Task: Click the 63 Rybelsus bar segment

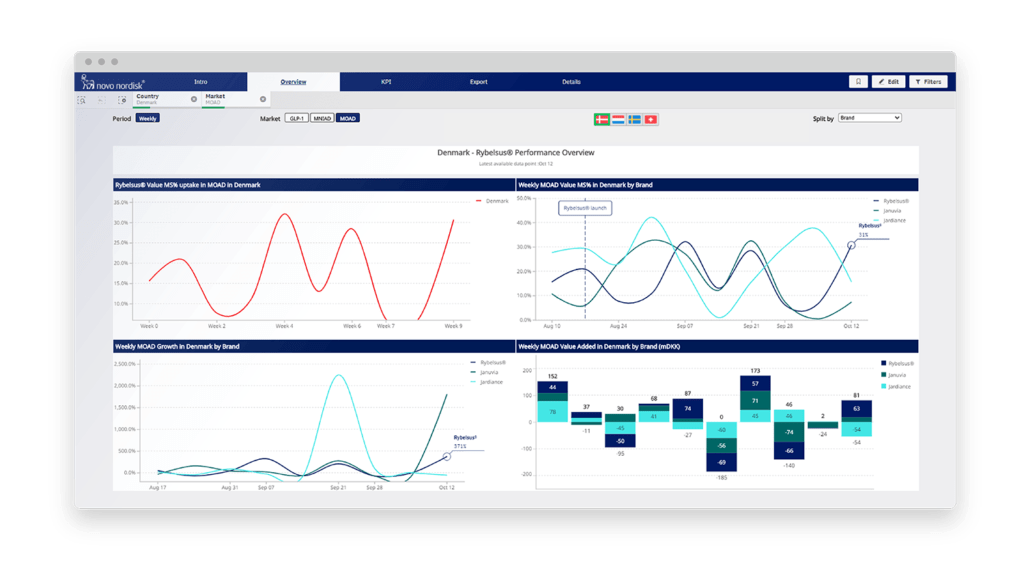Action: 856,409
